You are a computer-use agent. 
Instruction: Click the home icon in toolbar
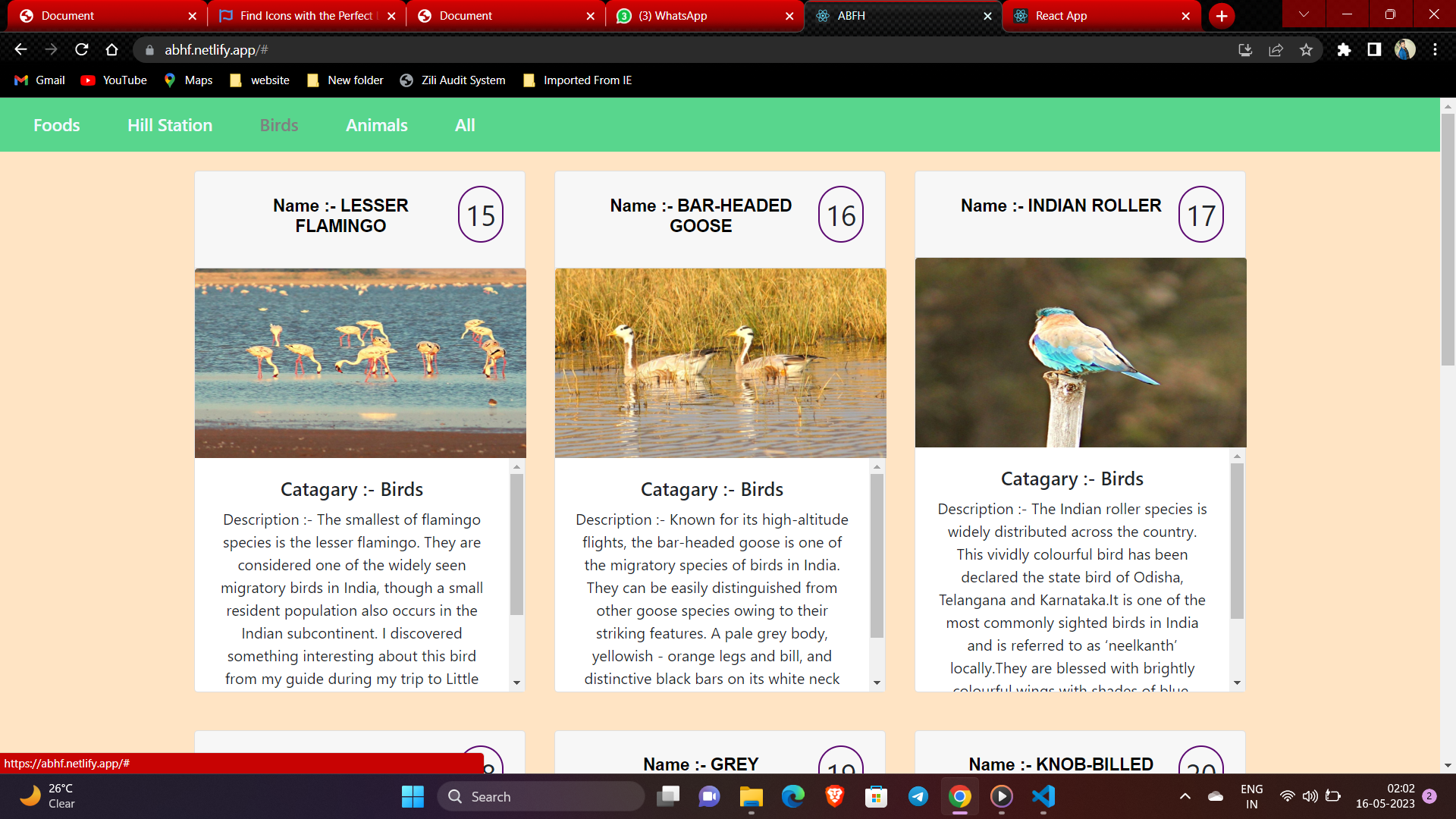112,50
